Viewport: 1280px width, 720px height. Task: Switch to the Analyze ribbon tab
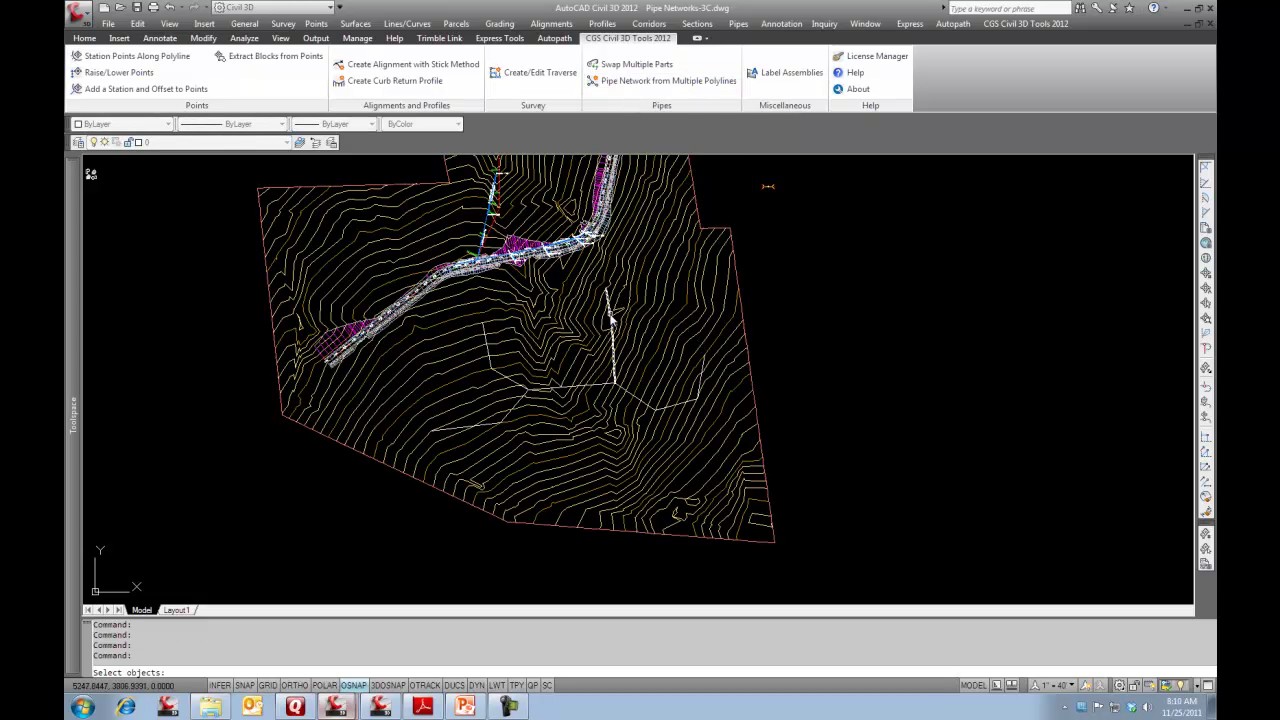[244, 38]
